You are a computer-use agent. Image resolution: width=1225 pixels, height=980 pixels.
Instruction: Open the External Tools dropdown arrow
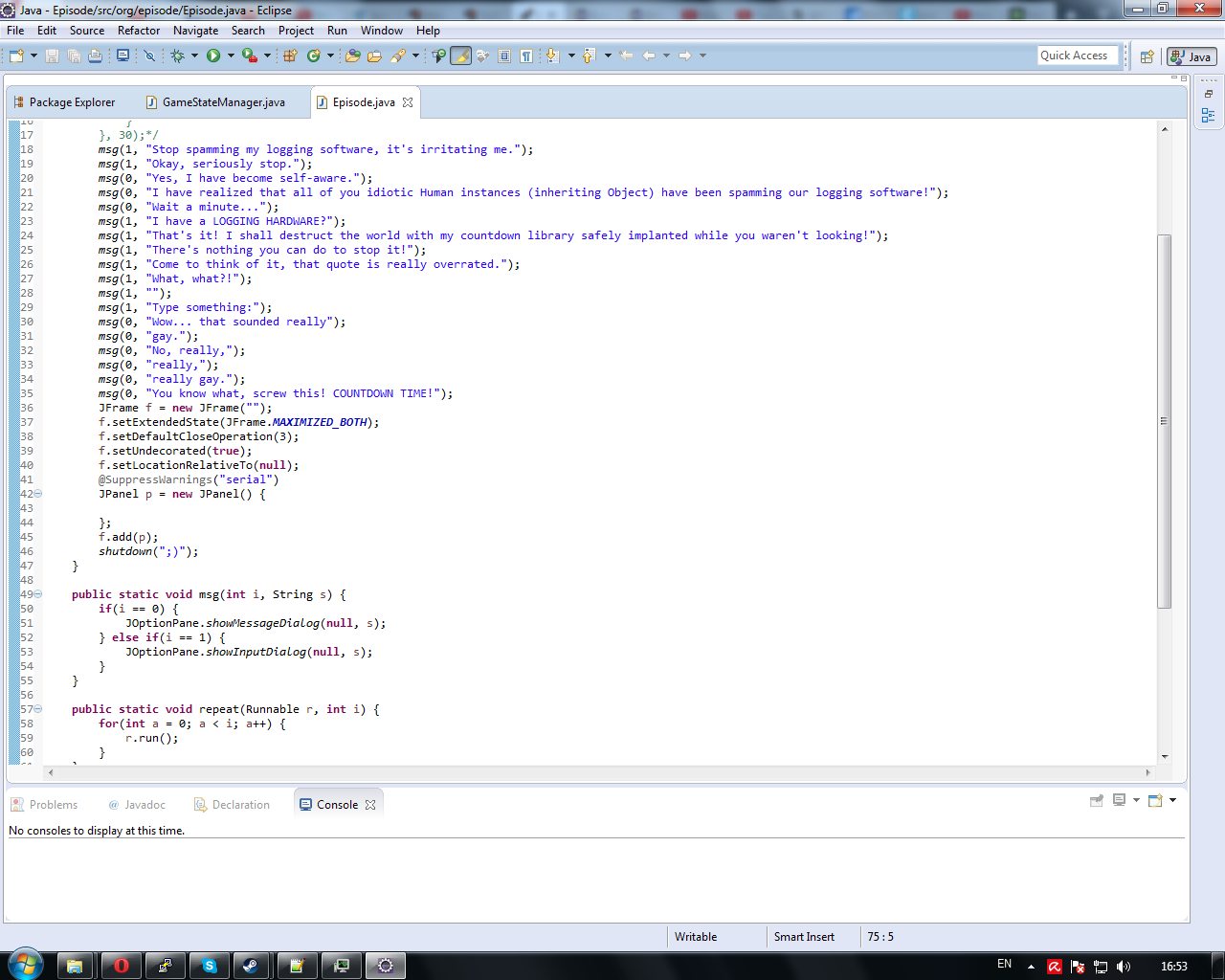267,56
